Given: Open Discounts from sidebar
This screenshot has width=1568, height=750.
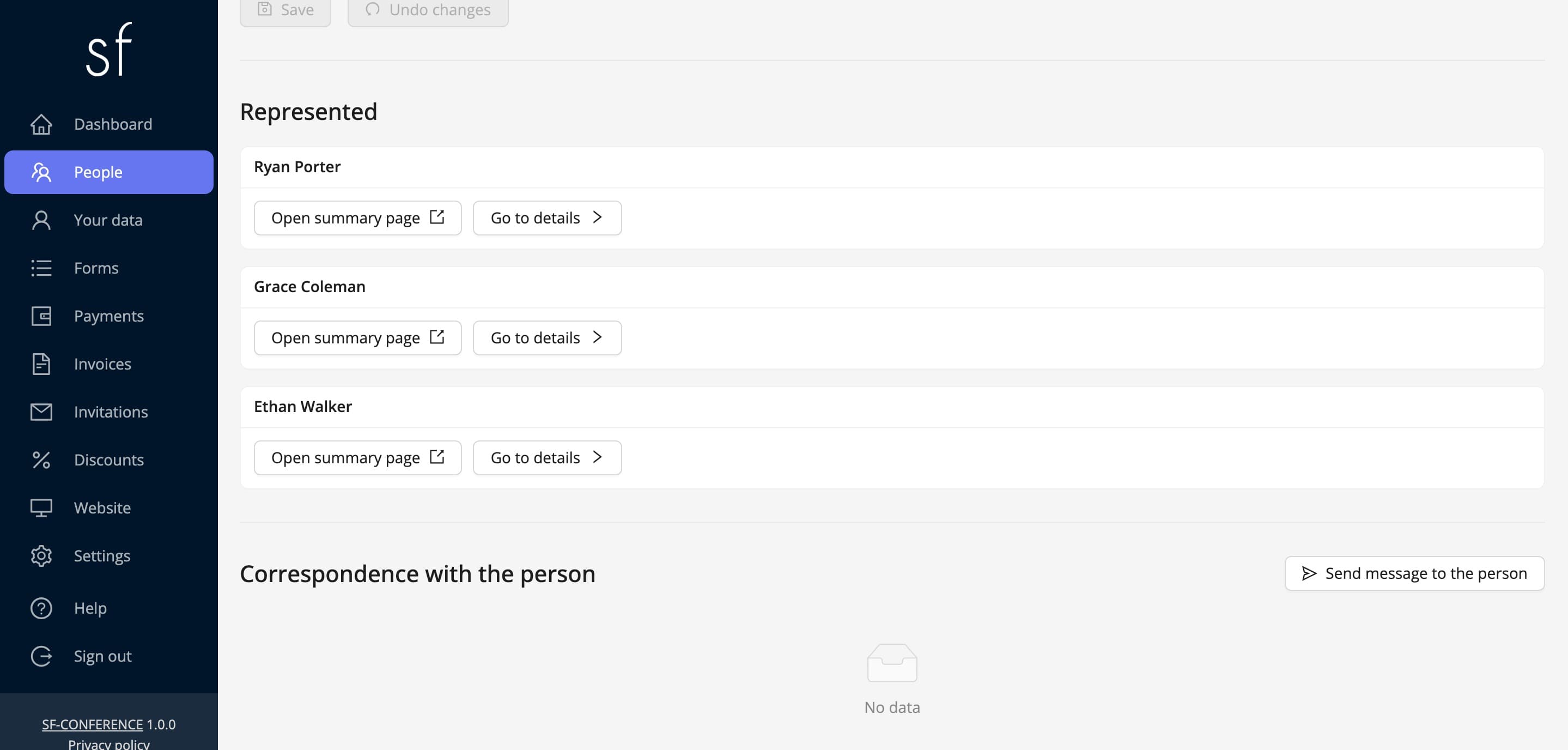Looking at the screenshot, I should (x=109, y=460).
